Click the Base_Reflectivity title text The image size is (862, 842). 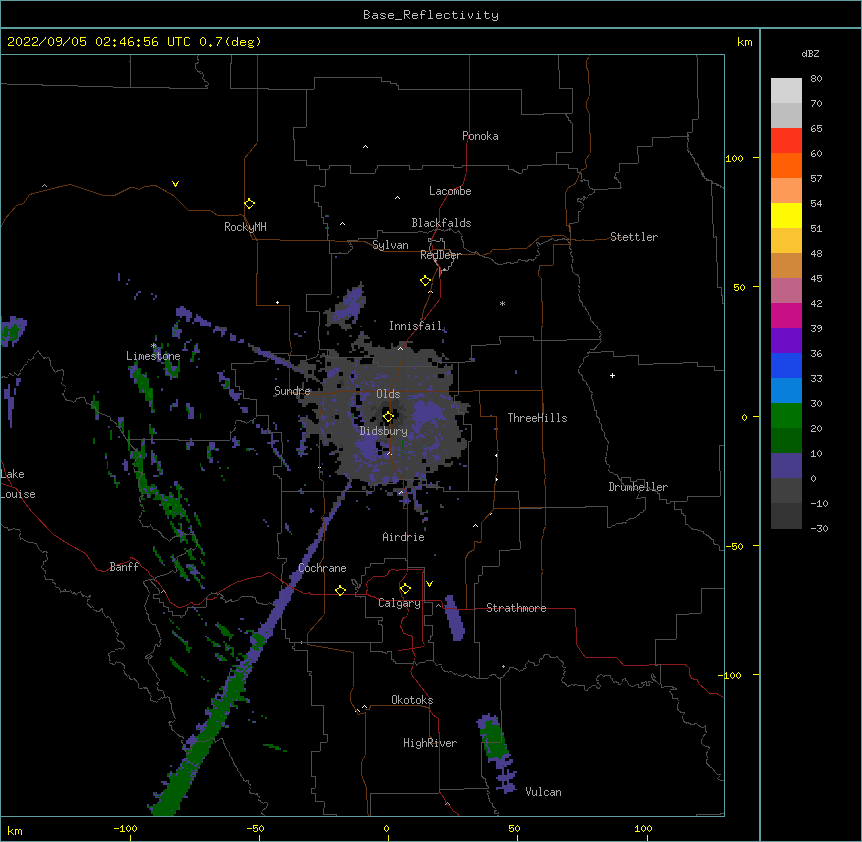point(431,15)
